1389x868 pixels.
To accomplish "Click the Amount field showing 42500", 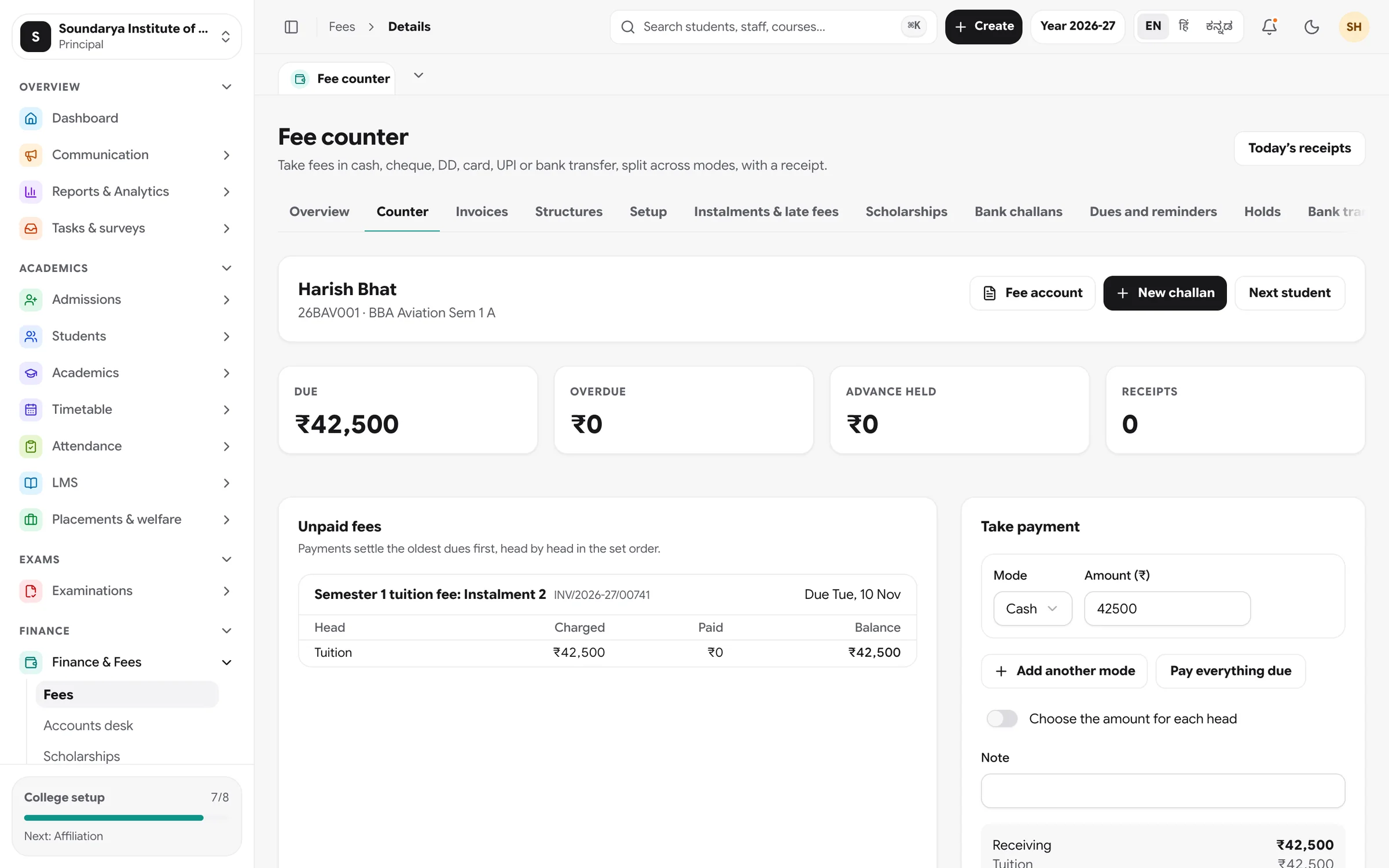I will [x=1167, y=608].
